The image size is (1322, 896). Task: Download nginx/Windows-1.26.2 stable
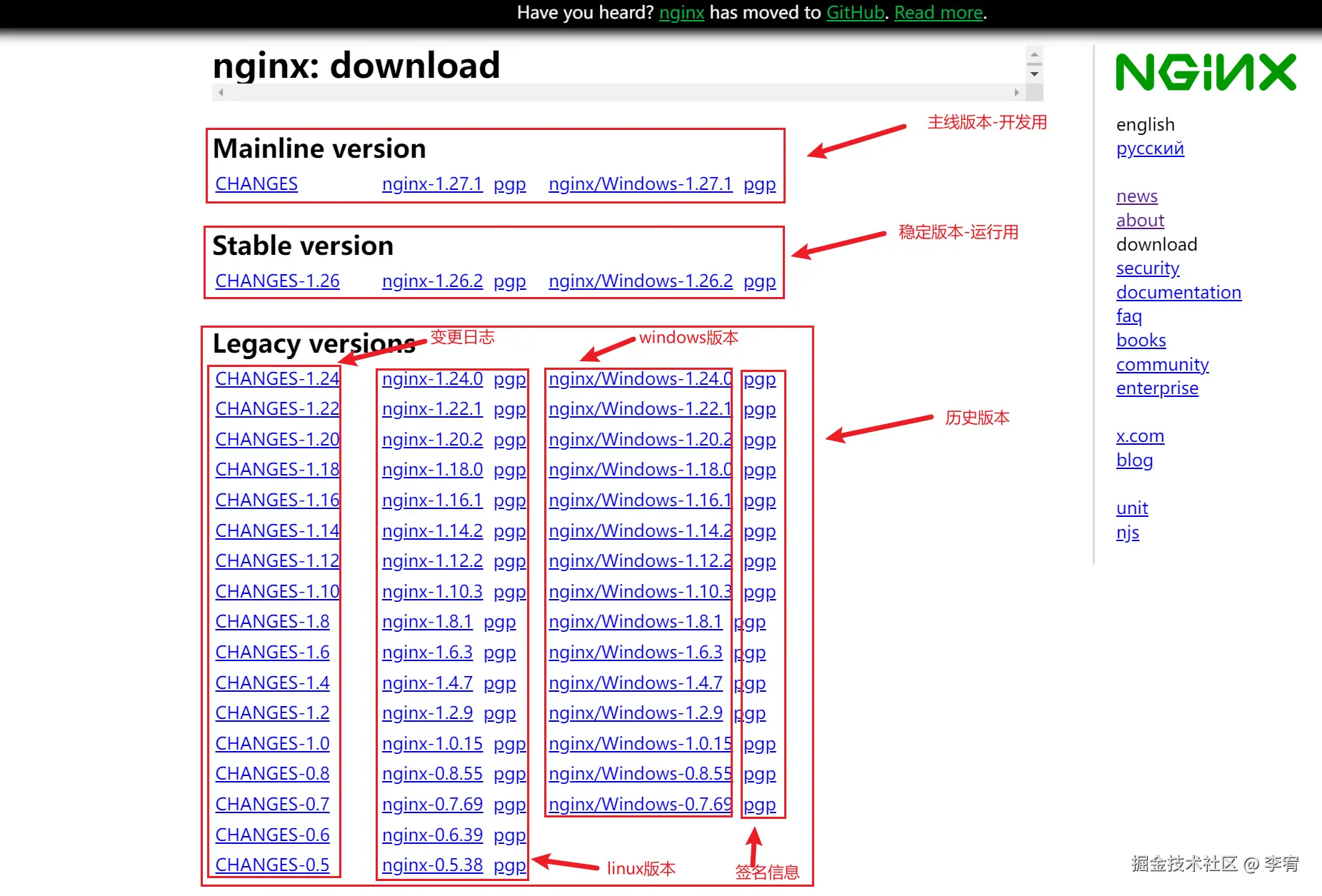click(641, 281)
